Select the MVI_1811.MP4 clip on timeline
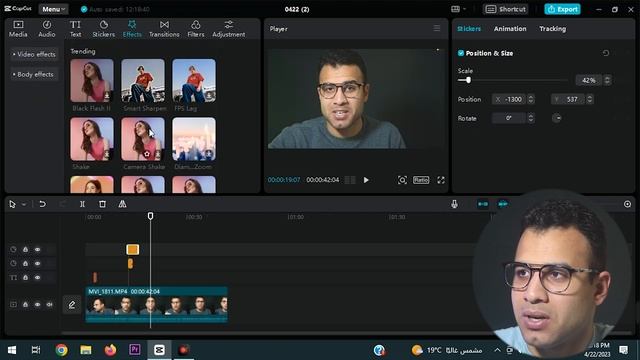640x360 pixels. [x=157, y=304]
